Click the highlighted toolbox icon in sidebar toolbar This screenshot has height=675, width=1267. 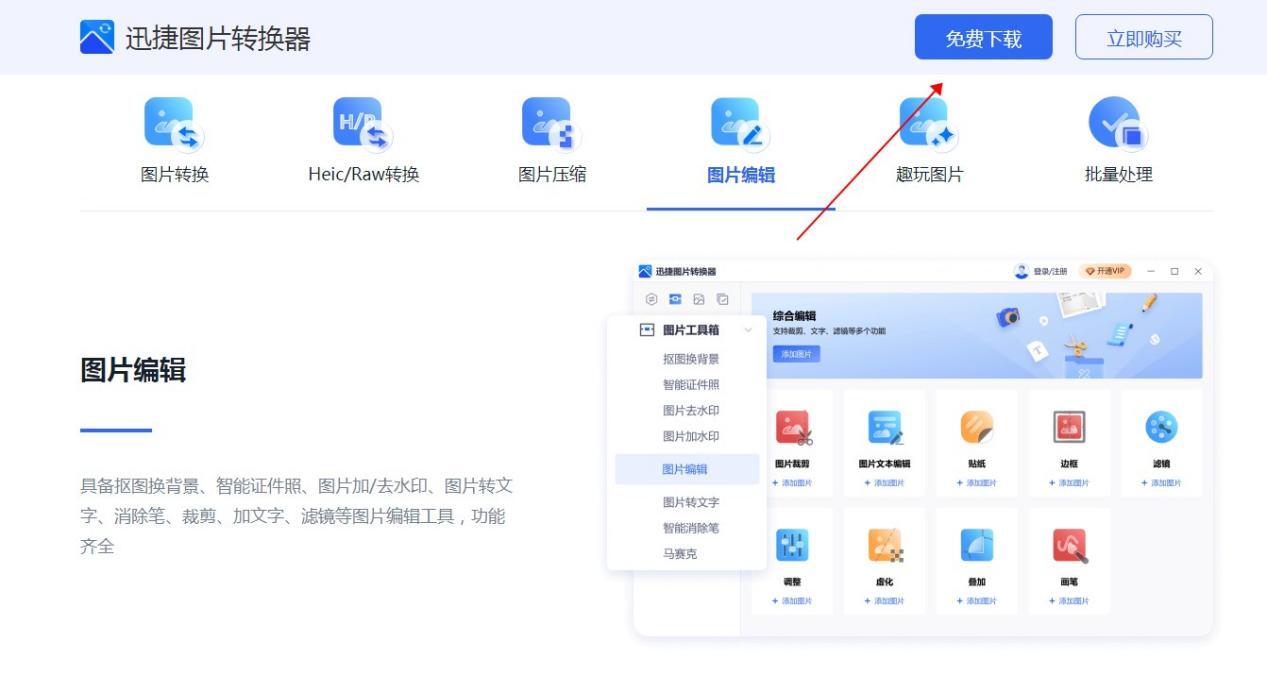click(x=675, y=299)
